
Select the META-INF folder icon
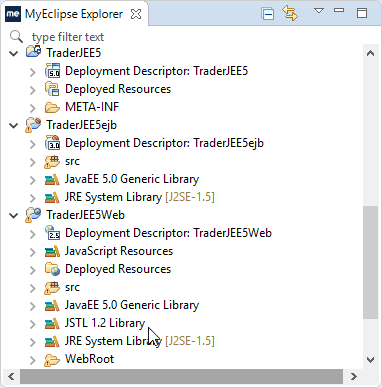point(52,107)
